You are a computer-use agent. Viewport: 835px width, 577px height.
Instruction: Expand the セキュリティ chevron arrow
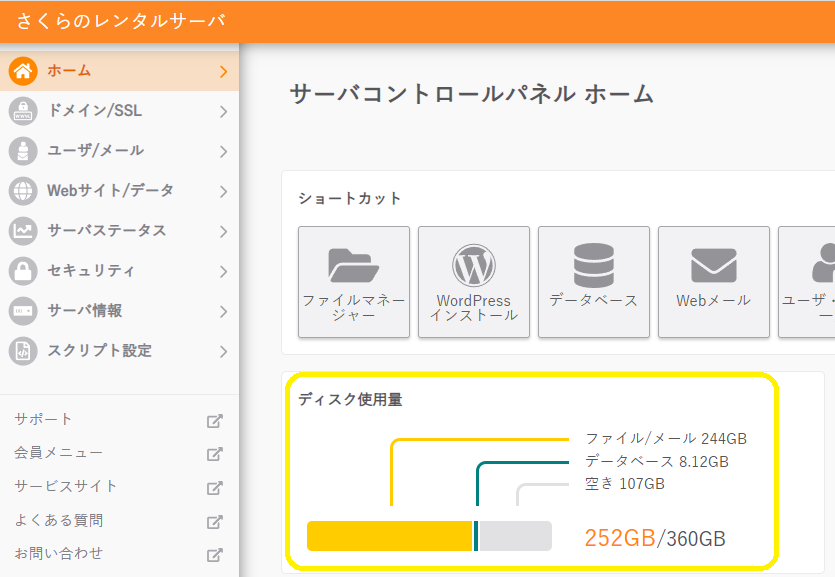(x=224, y=271)
